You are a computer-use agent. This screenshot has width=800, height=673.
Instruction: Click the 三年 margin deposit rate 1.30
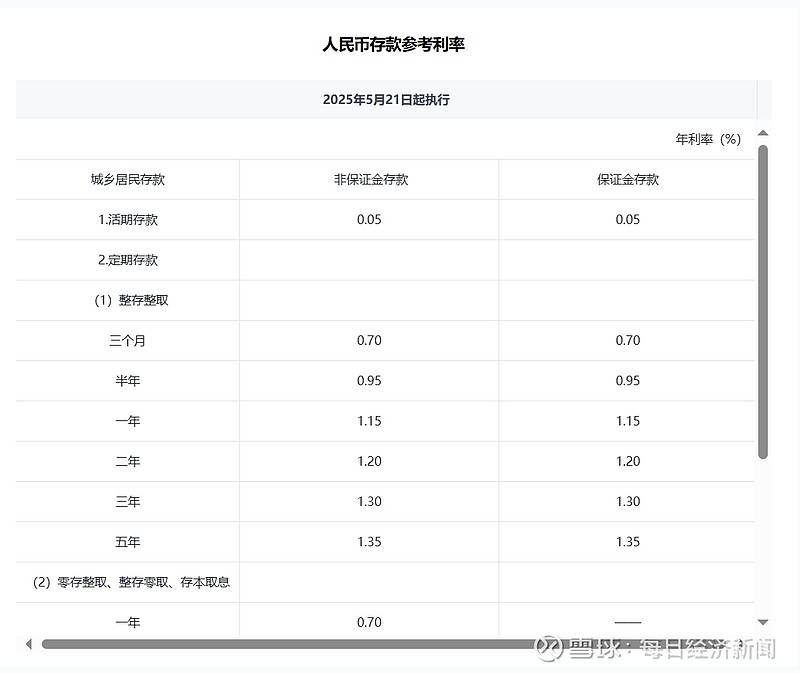point(628,502)
